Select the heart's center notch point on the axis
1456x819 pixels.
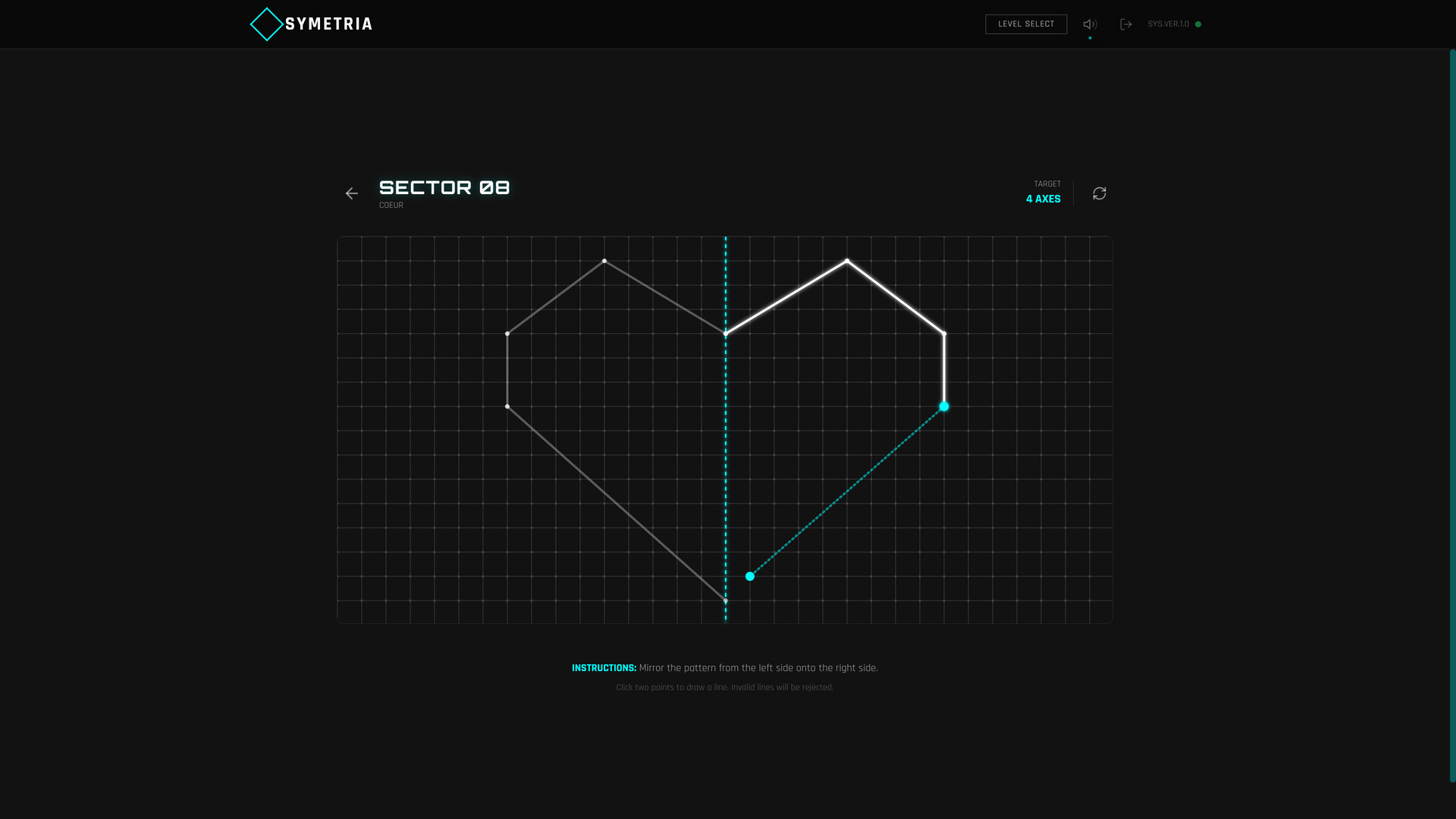tap(726, 334)
